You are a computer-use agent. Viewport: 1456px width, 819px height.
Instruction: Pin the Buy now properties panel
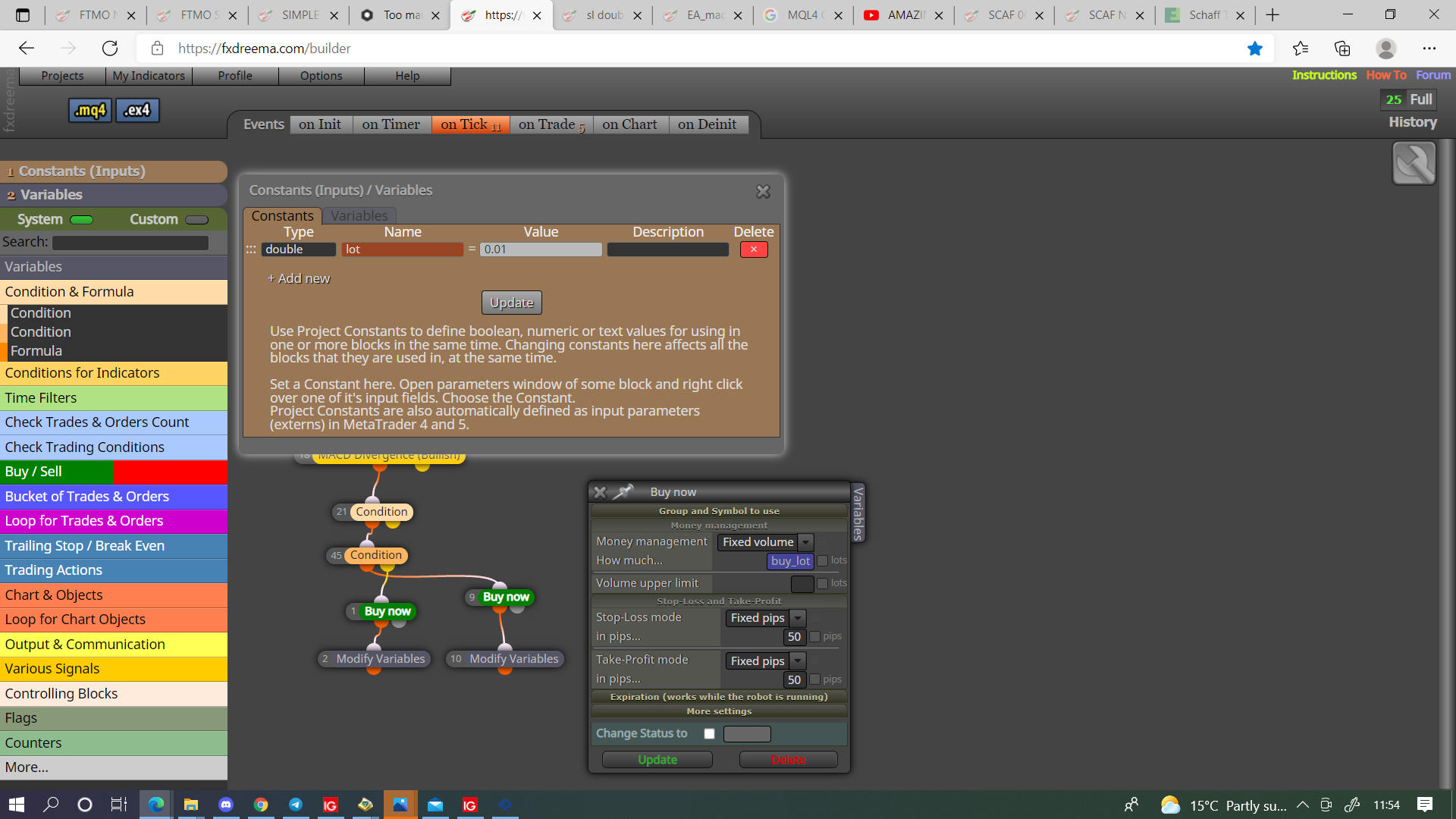pyautogui.click(x=623, y=492)
